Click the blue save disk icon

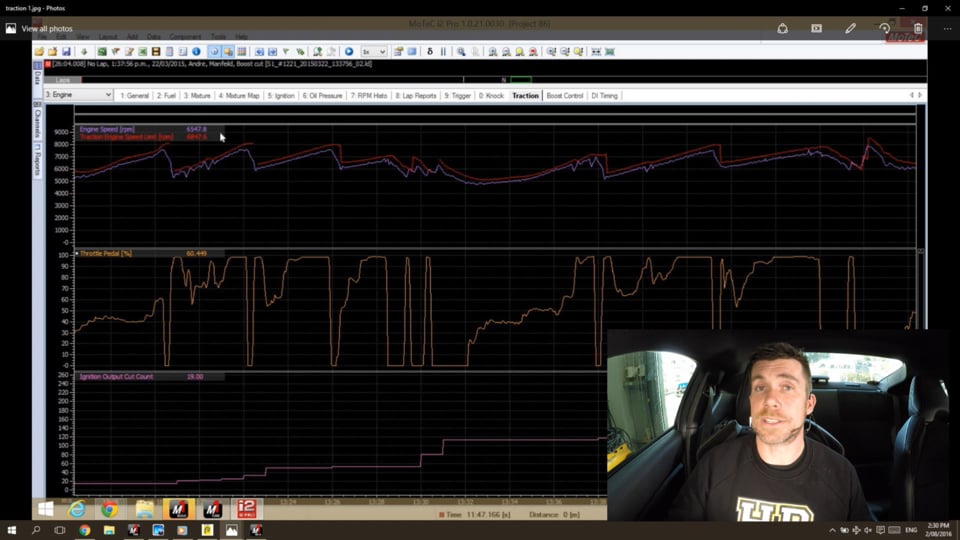coord(66,51)
